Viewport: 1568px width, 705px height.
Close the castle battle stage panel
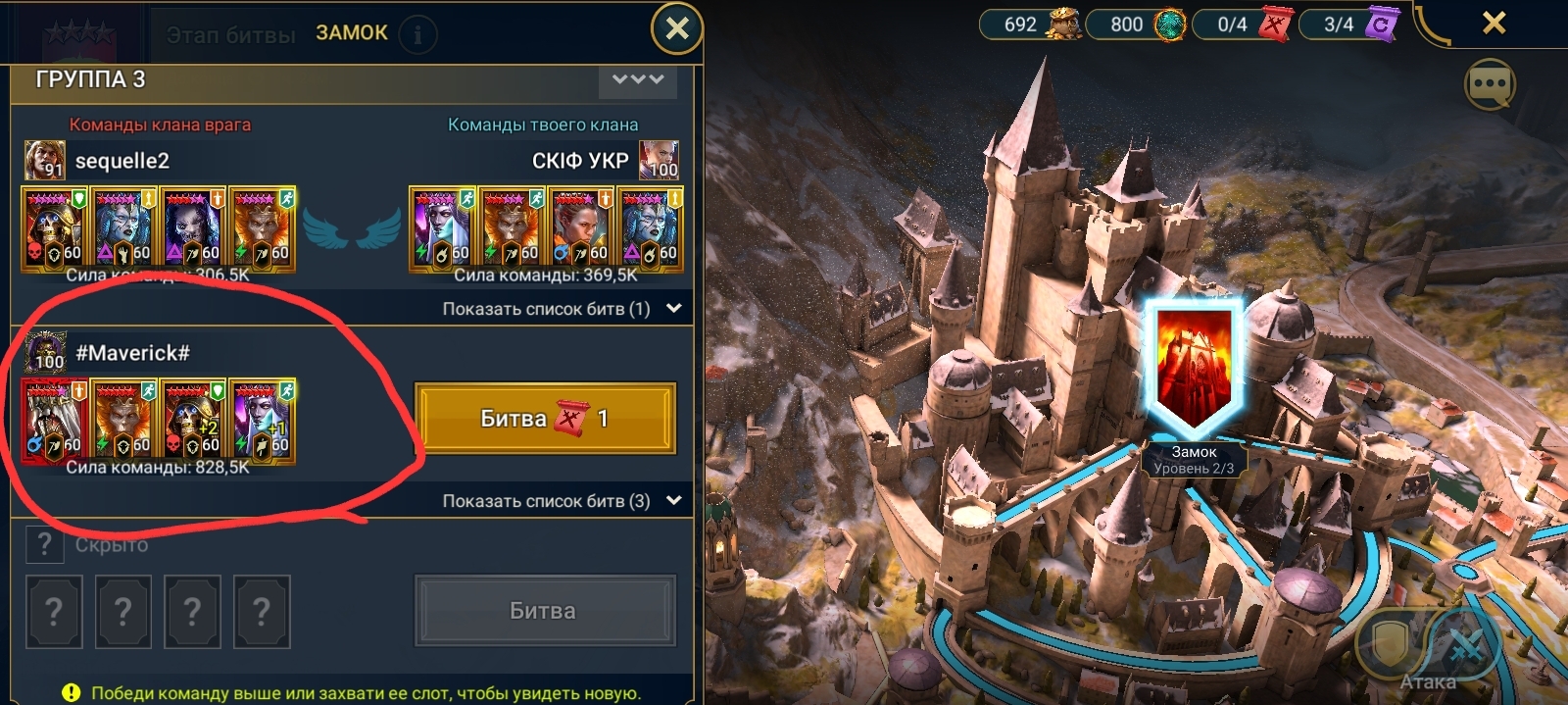click(x=676, y=29)
